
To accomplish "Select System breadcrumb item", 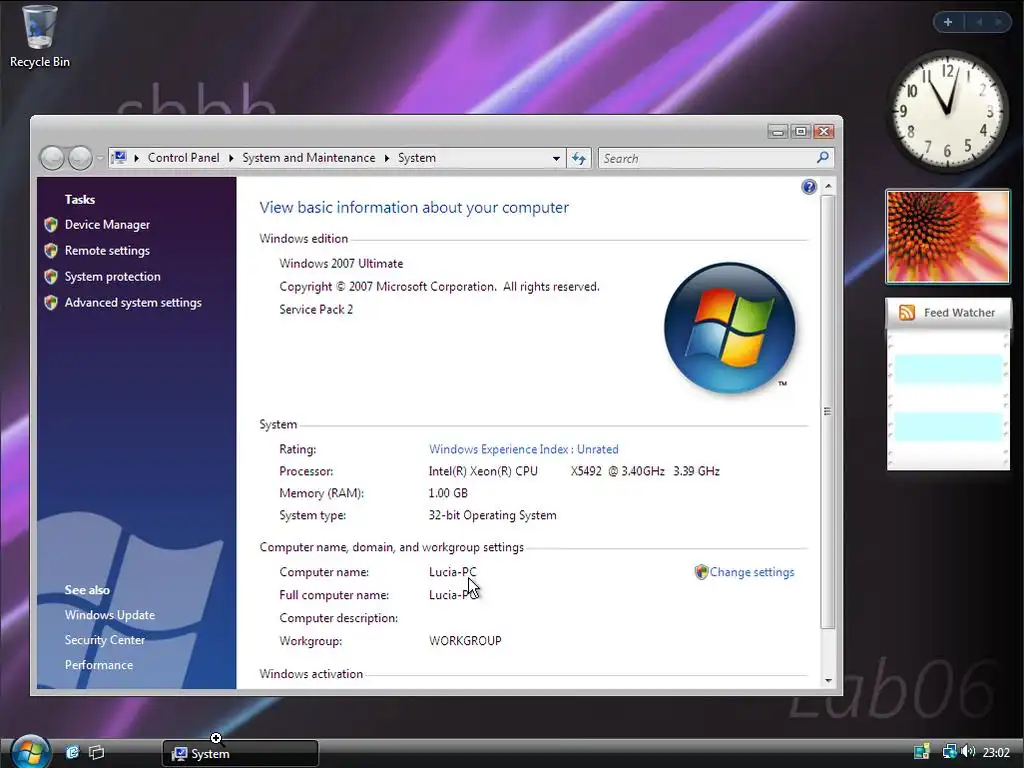I will point(417,158).
